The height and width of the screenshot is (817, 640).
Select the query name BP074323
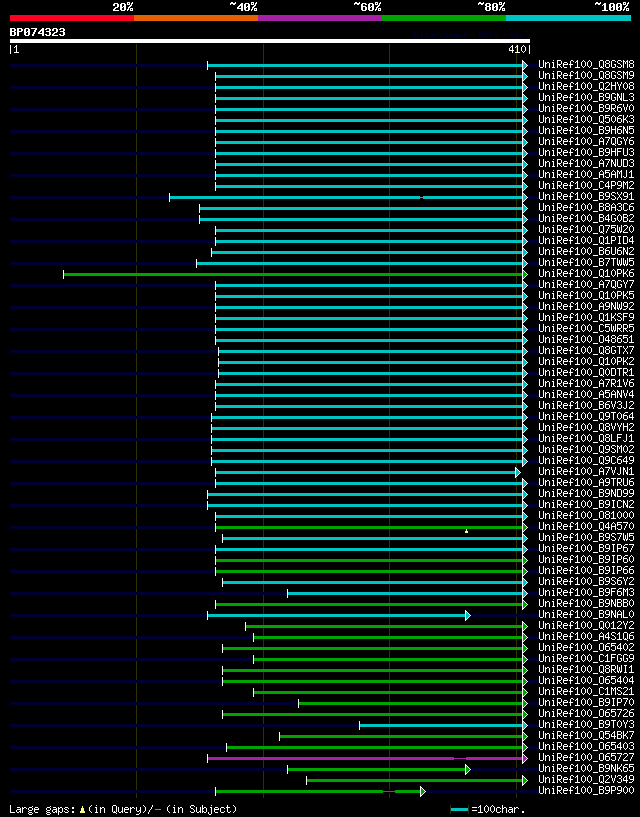coord(38,32)
